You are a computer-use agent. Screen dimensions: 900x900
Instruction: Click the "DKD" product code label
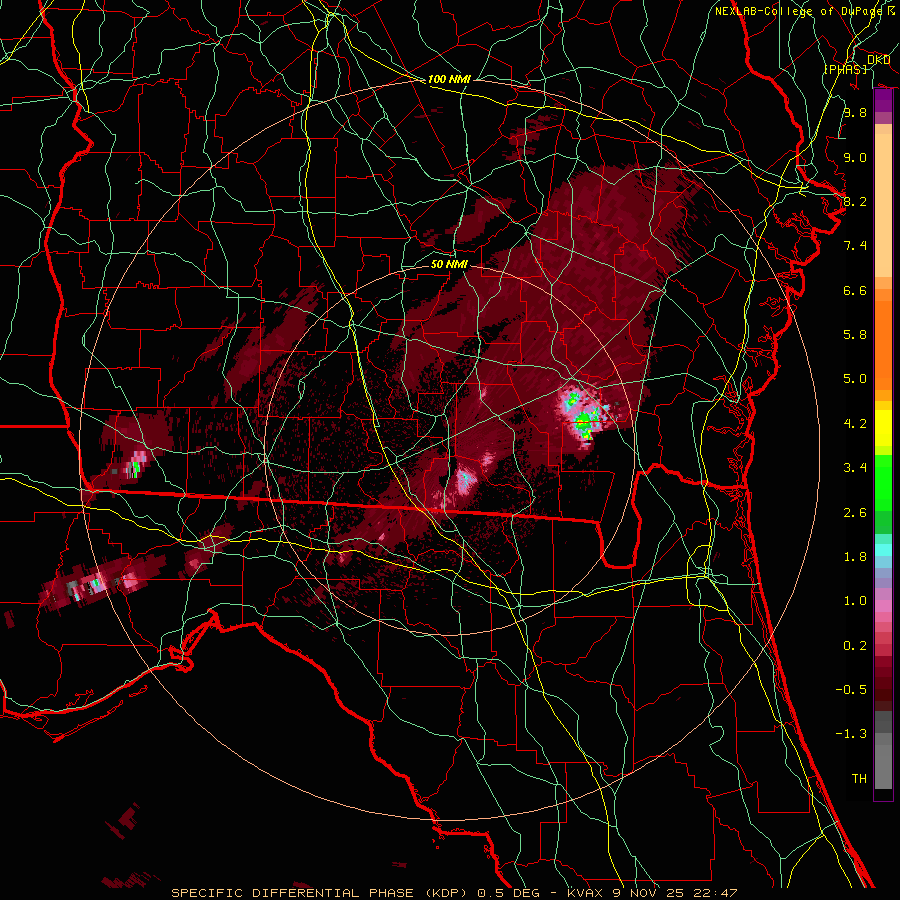878,60
